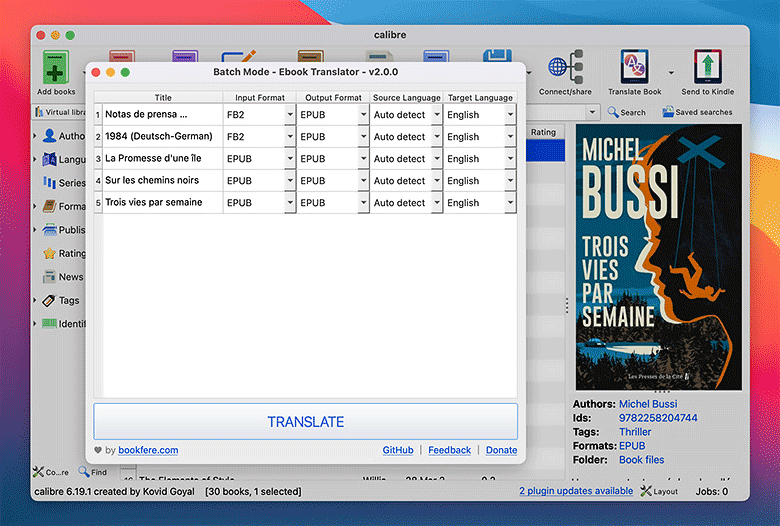Viewport: 780px width, 526px height.
Task: Click row number 5 header
Action: click(x=98, y=203)
